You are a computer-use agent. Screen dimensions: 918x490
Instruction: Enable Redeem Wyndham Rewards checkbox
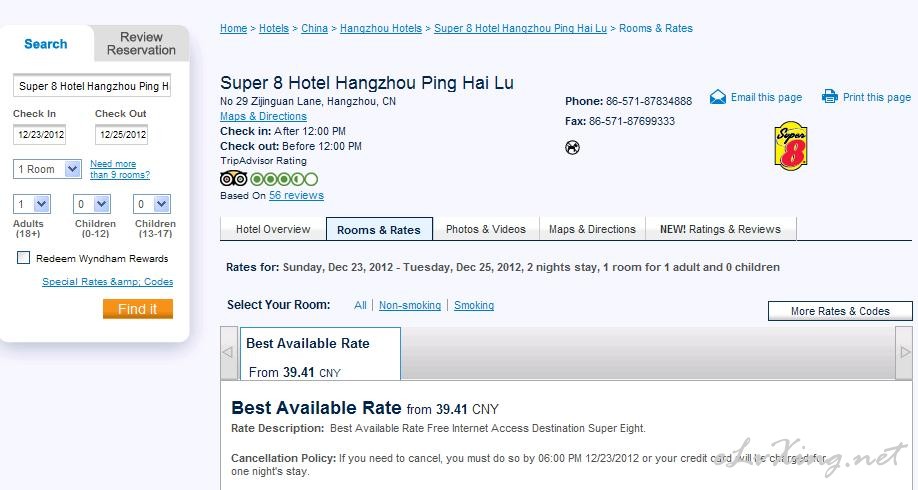pyautogui.click(x=23, y=258)
